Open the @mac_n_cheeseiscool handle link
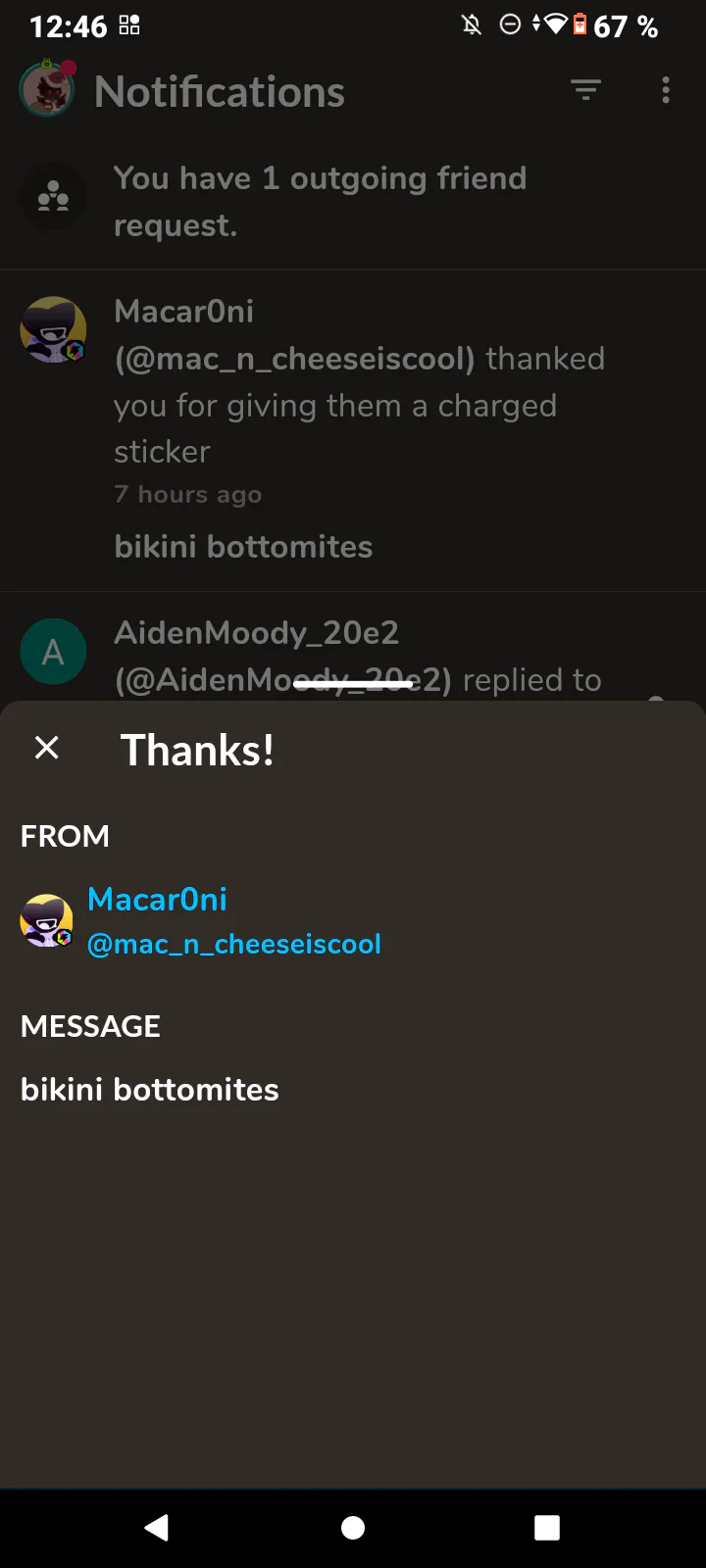 coord(233,944)
